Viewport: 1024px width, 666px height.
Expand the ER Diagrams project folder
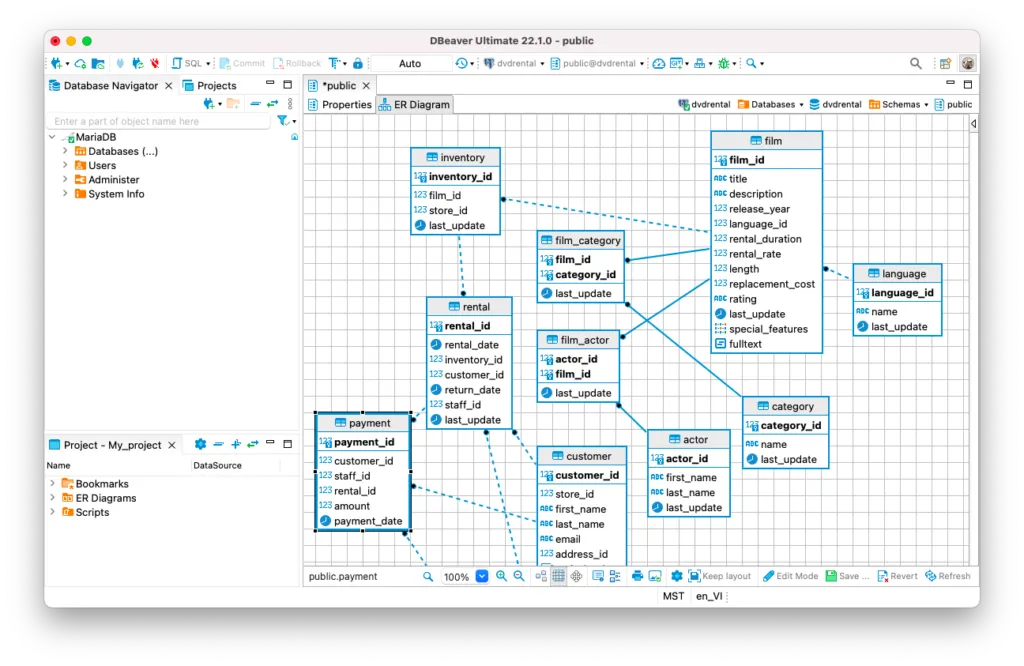tap(51, 497)
